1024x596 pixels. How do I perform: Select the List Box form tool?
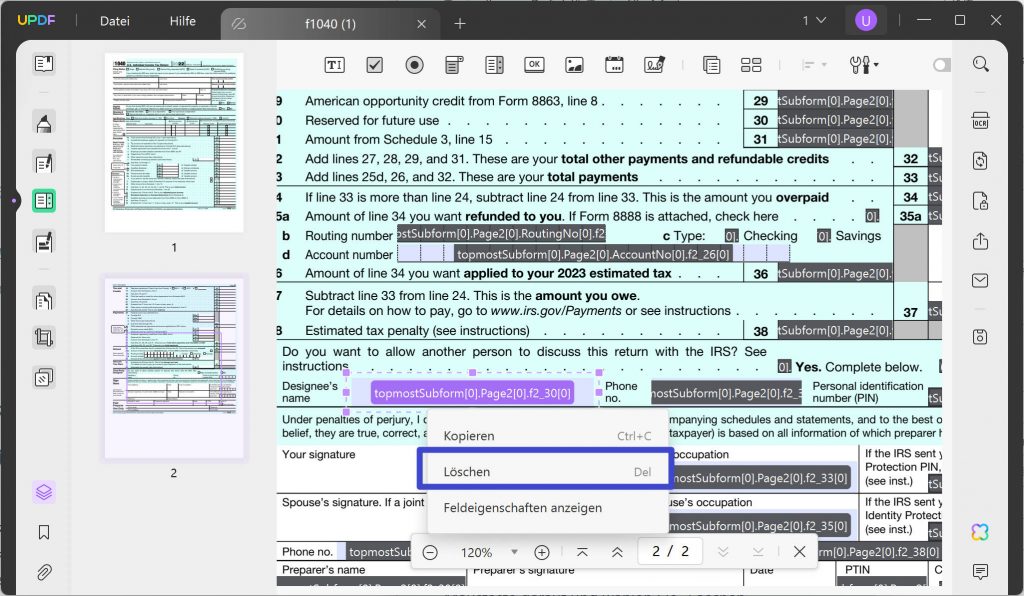(x=494, y=64)
